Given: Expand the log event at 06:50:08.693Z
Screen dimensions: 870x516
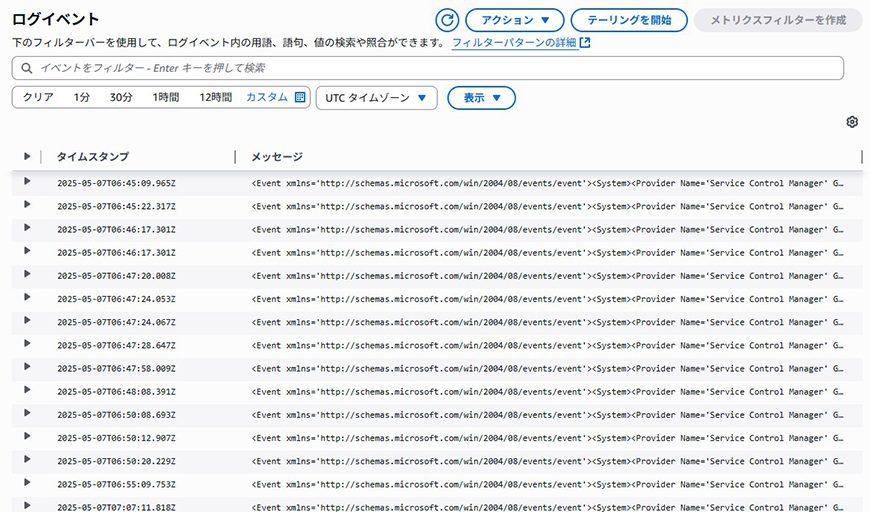Looking at the screenshot, I should 27,413.
